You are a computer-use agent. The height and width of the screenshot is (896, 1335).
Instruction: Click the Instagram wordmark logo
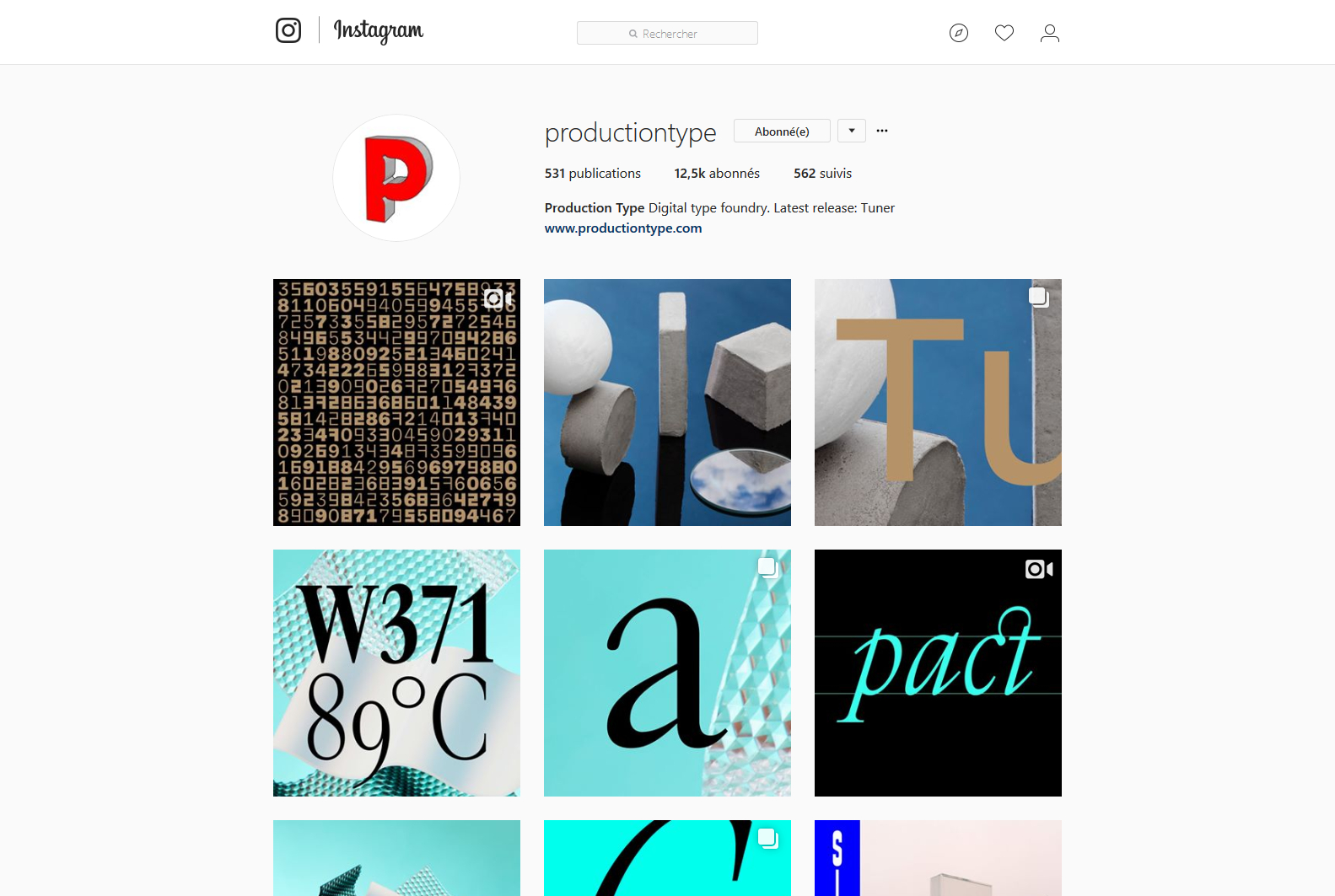click(x=379, y=31)
